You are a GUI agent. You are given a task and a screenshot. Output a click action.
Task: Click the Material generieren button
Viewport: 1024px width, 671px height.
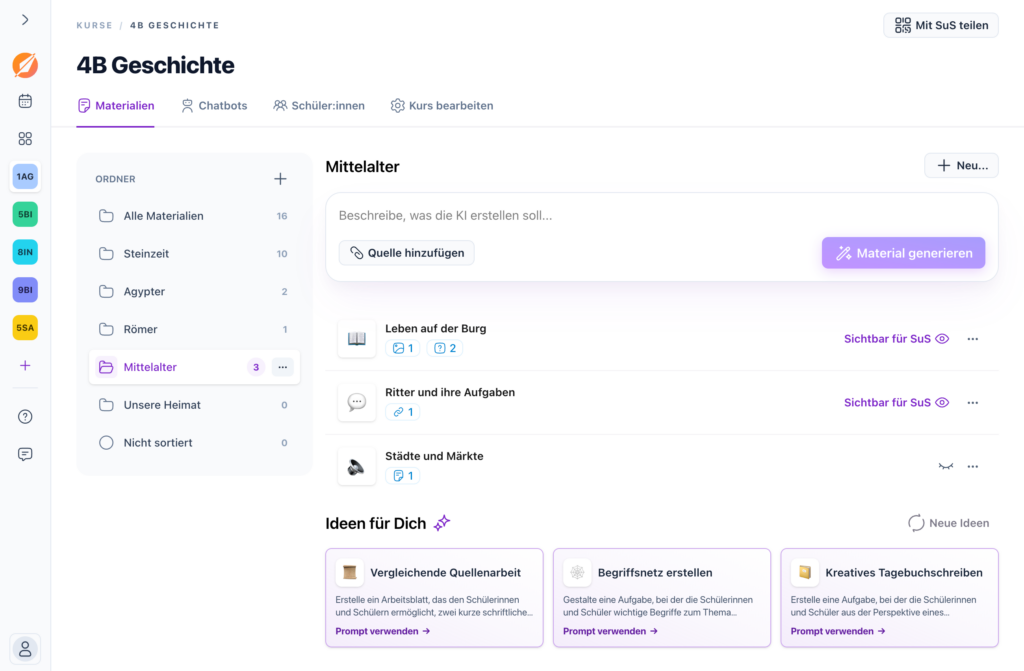click(x=903, y=253)
